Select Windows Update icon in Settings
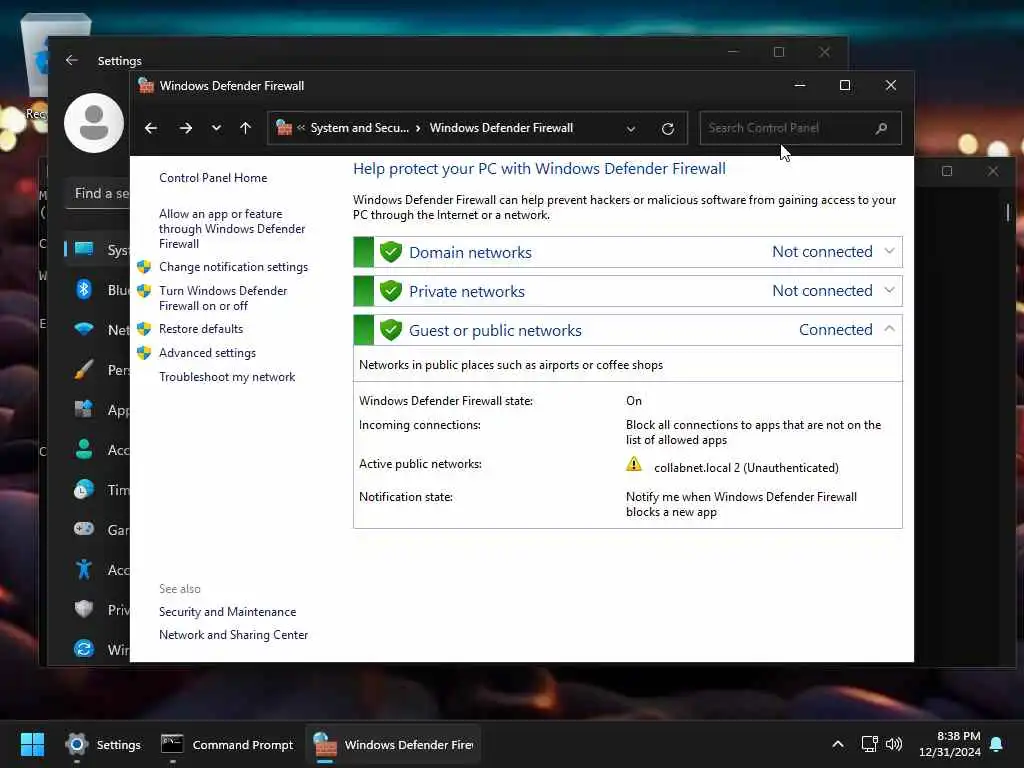The height and width of the screenshot is (768, 1024). (84, 648)
